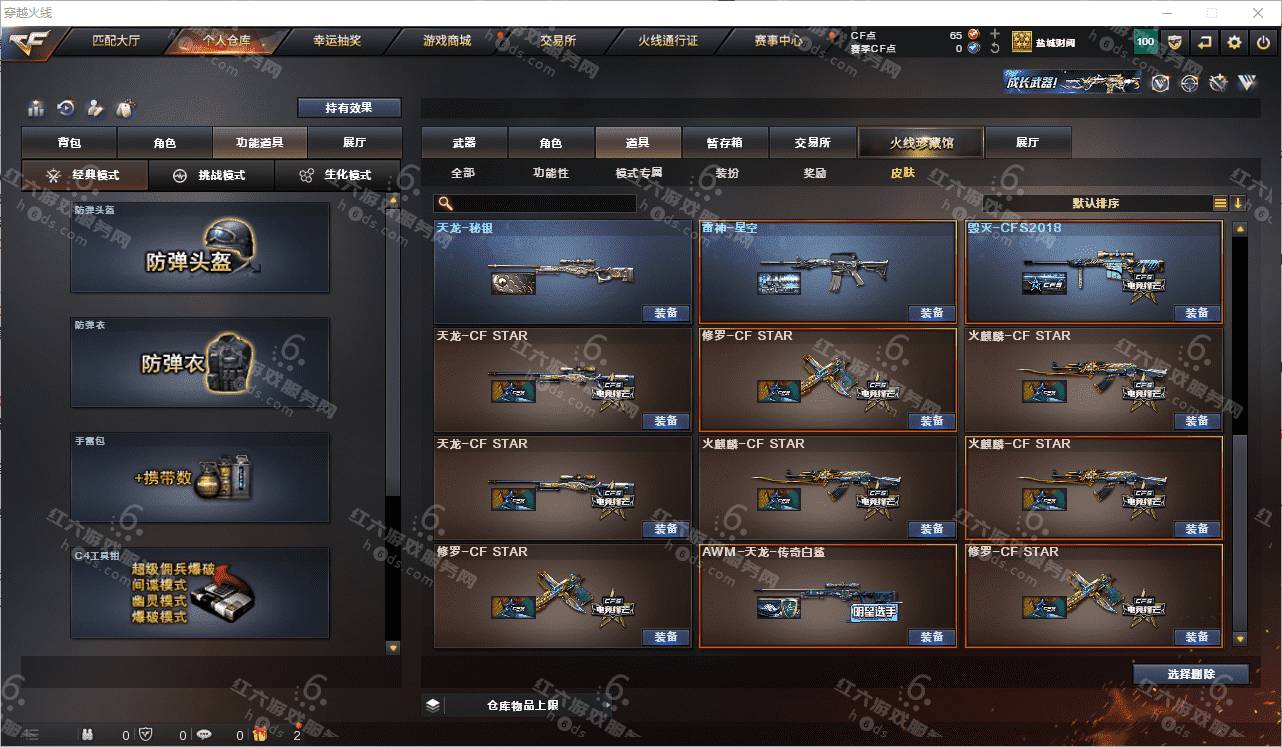Viewport: 1282px width, 747px height.
Task: Click the dog tag icon
Action: [126, 107]
